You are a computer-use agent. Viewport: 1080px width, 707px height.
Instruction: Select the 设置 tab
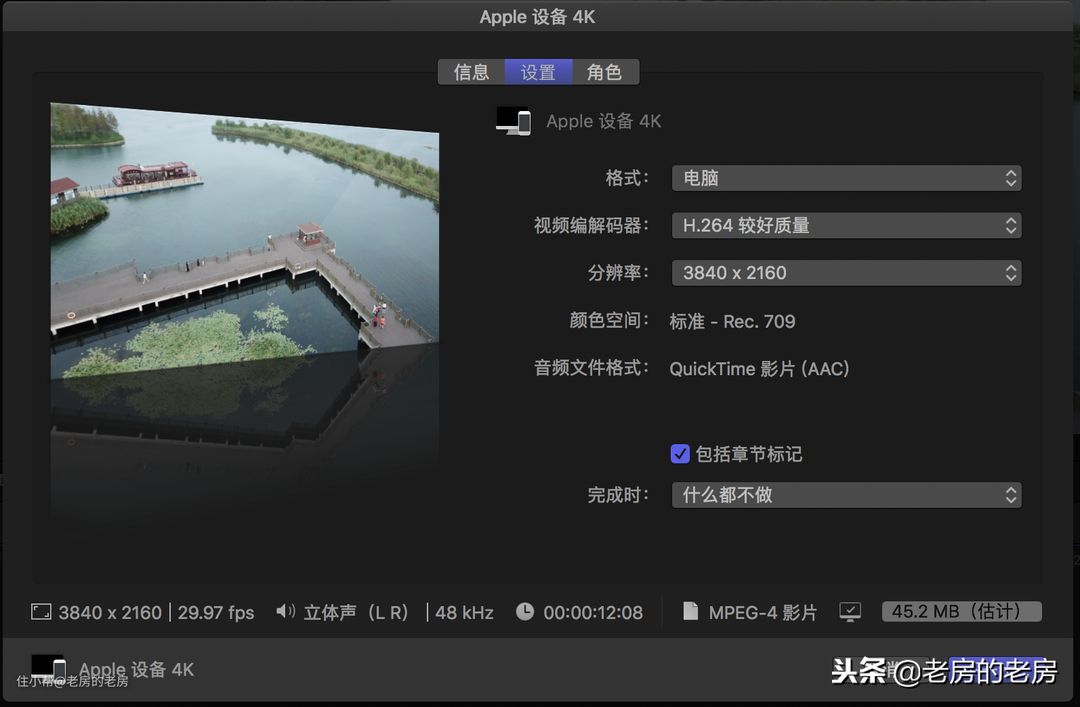pos(538,72)
